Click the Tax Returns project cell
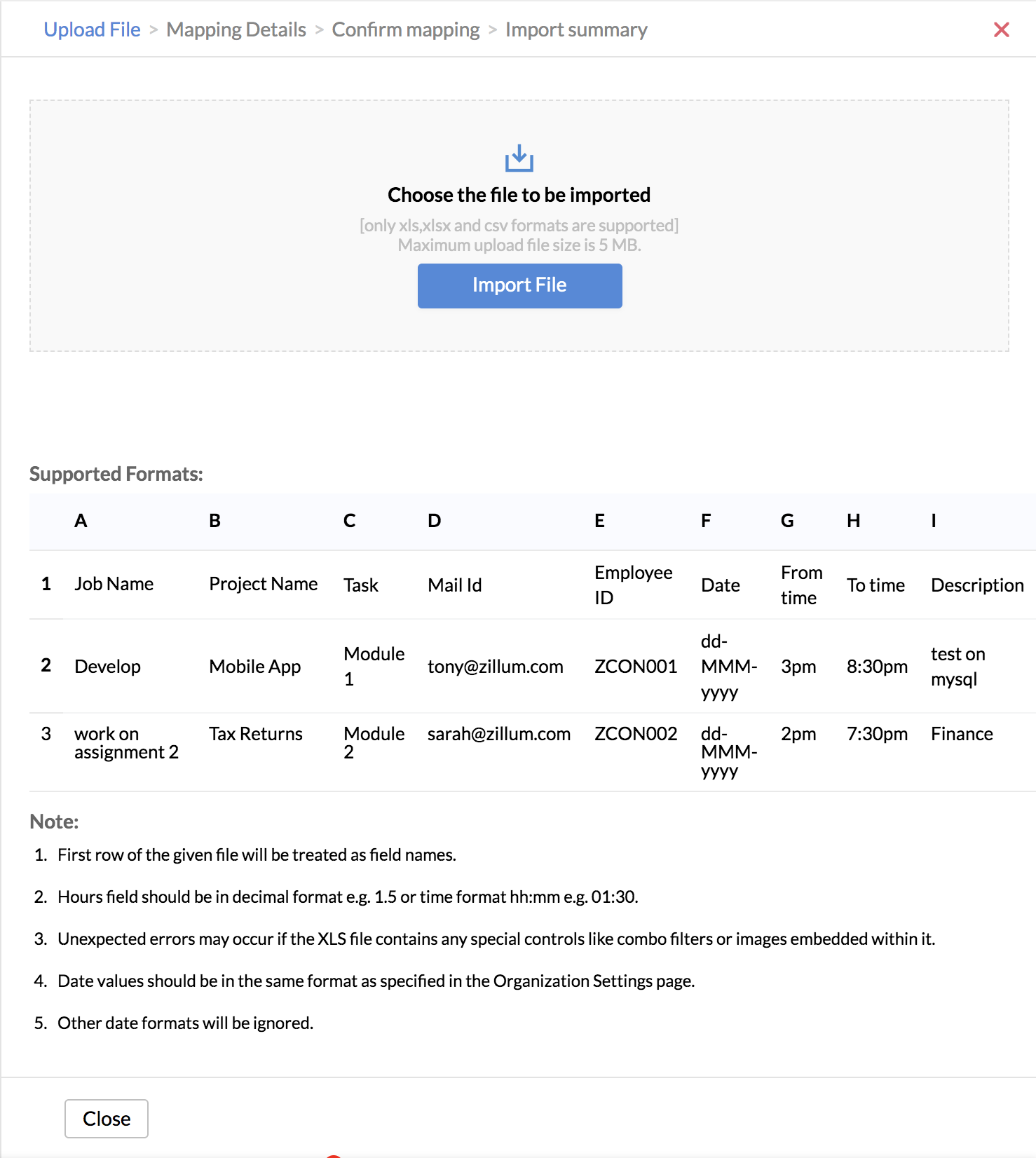This screenshot has height=1158, width=1036. point(256,734)
